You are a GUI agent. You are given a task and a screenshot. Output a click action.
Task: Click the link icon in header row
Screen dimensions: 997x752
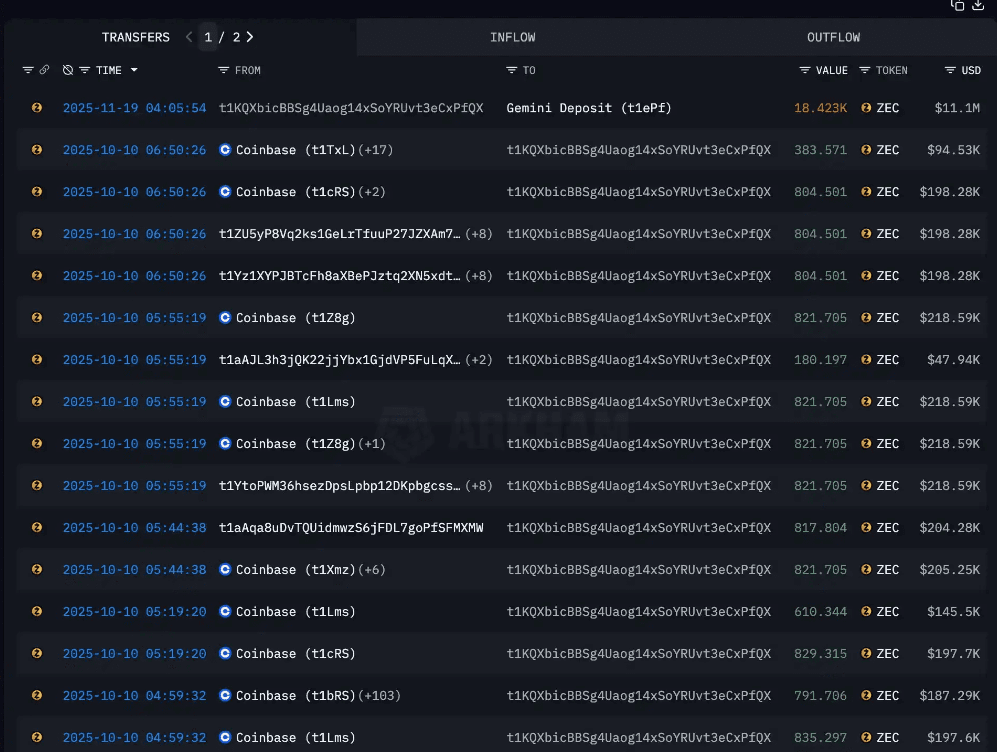click(44, 70)
